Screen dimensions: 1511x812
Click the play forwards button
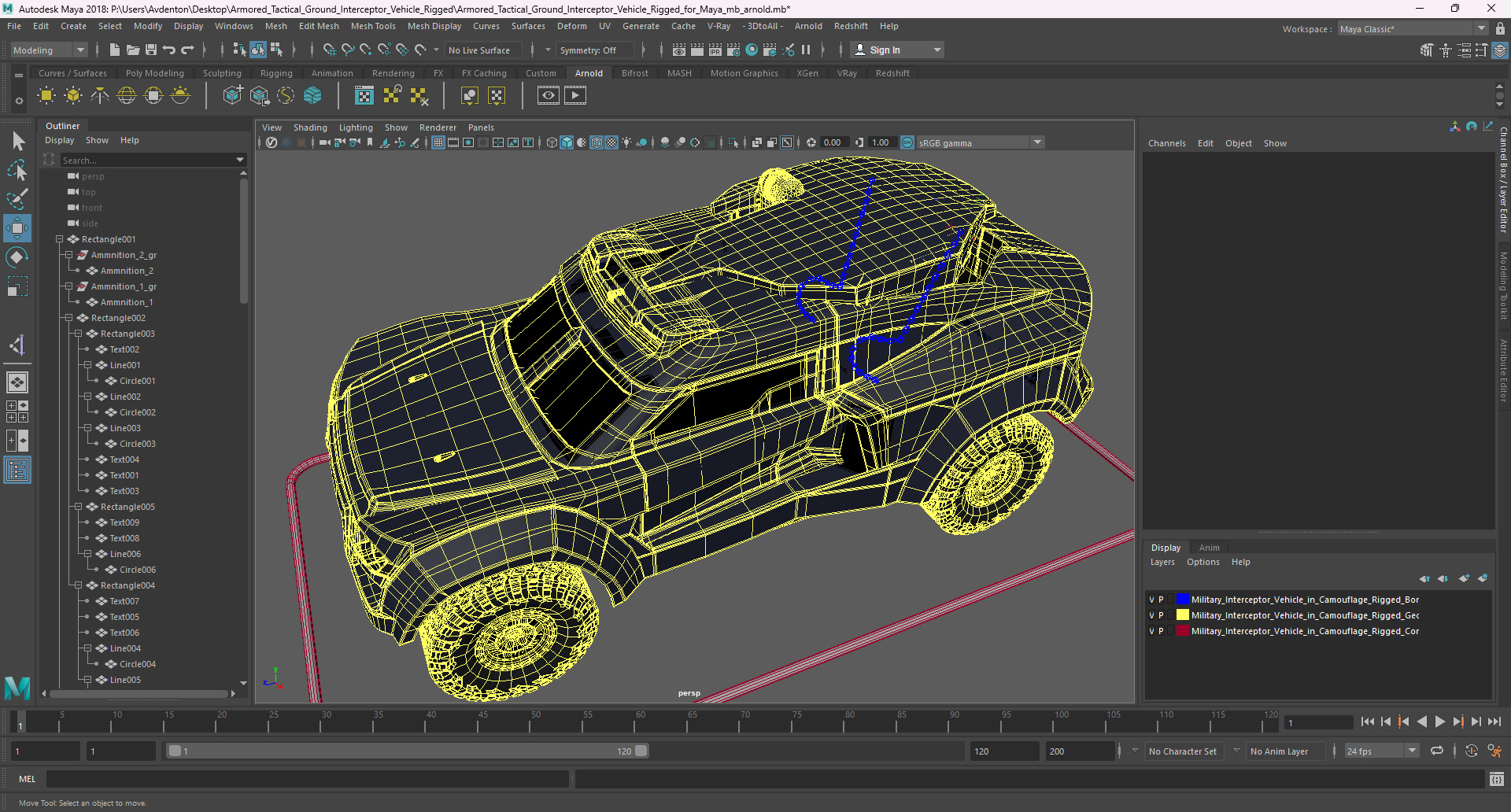point(1439,722)
